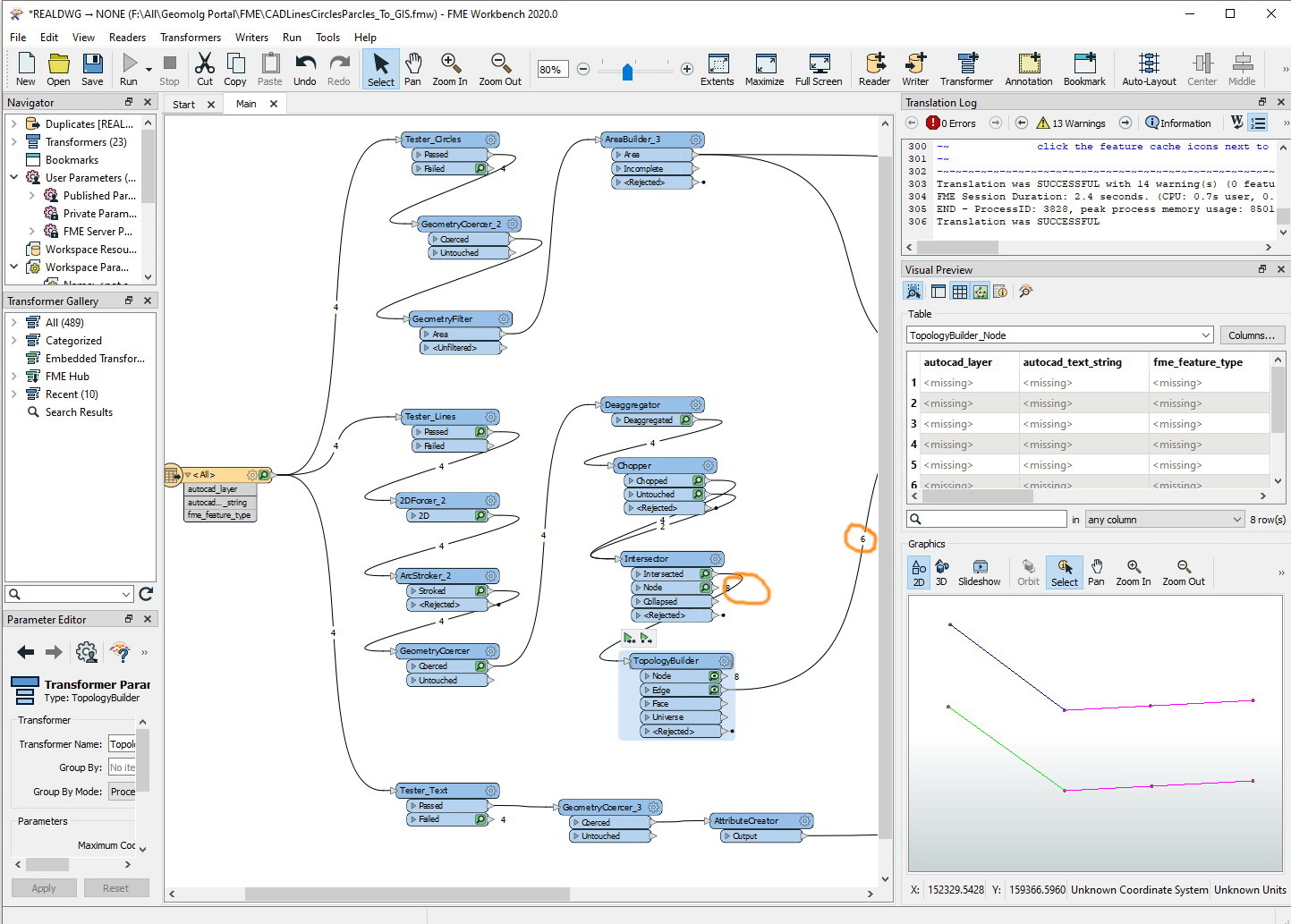
Task: Switch to Full Screen view
Action: pyautogui.click(x=819, y=69)
